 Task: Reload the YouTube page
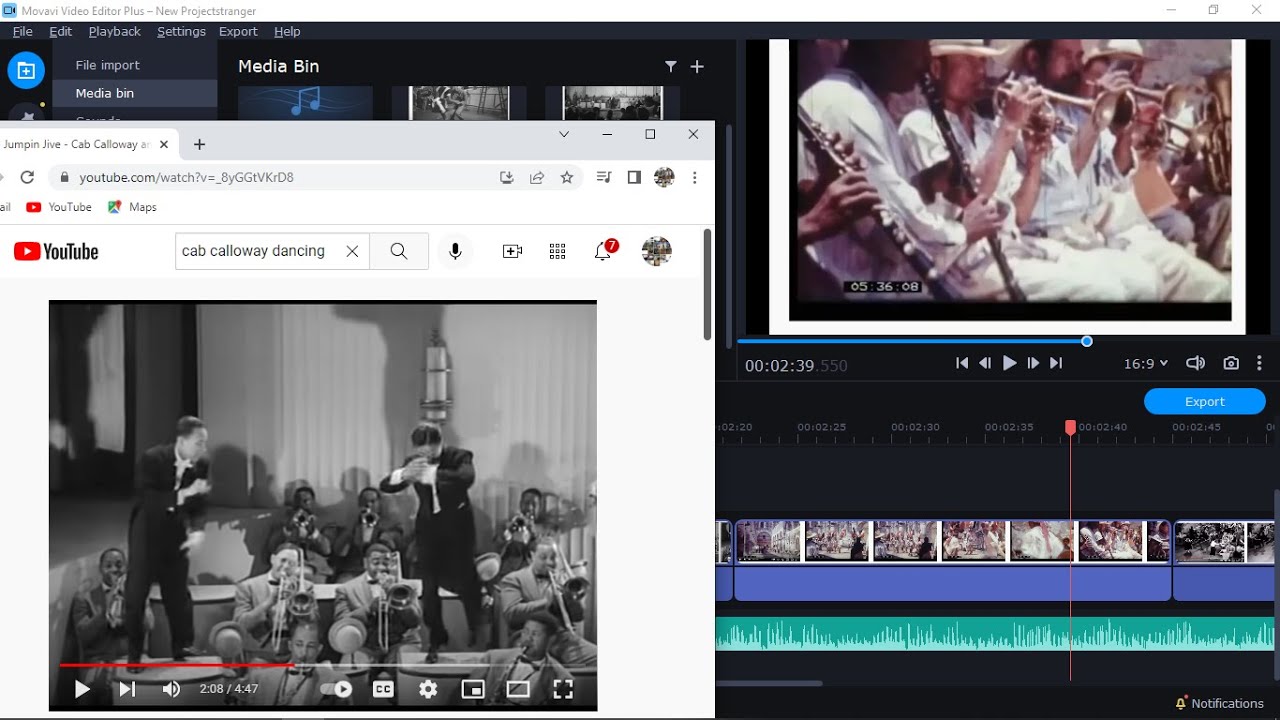click(27, 177)
